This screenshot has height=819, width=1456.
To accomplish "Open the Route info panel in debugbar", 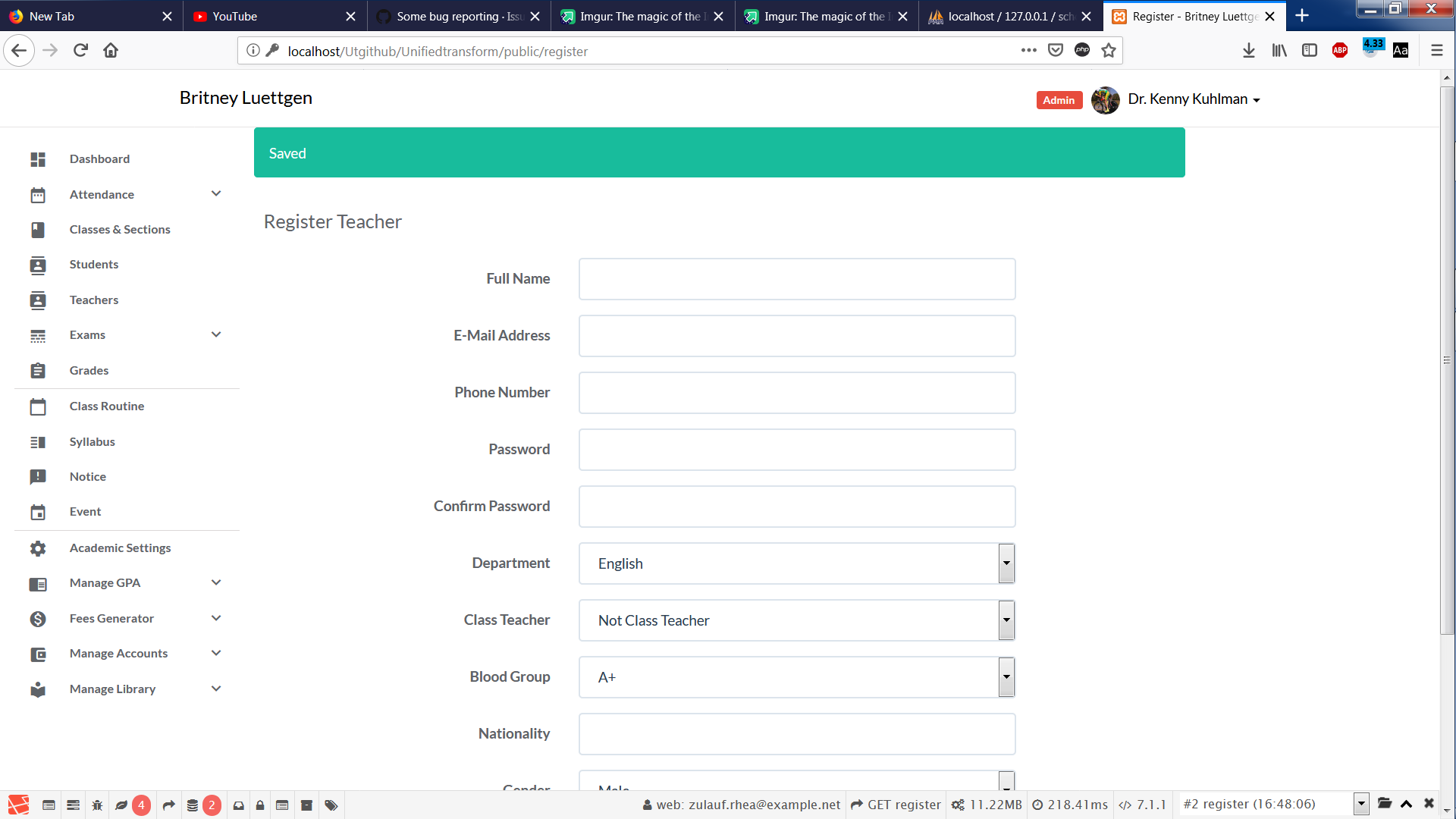I will (x=168, y=805).
